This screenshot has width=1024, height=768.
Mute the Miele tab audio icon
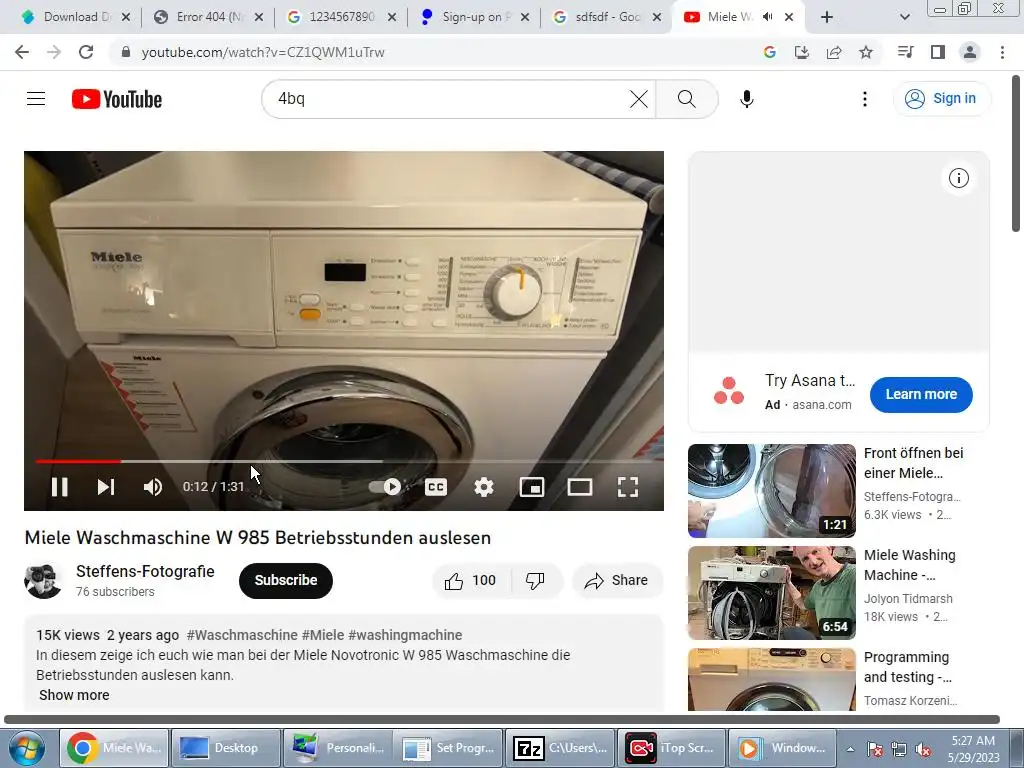[768, 17]
